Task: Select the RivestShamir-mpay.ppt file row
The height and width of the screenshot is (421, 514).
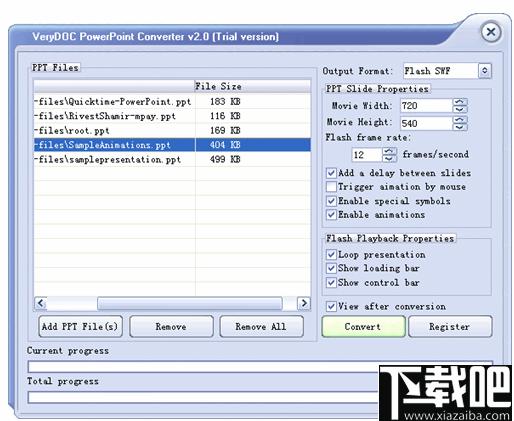Action: [172, 116]
